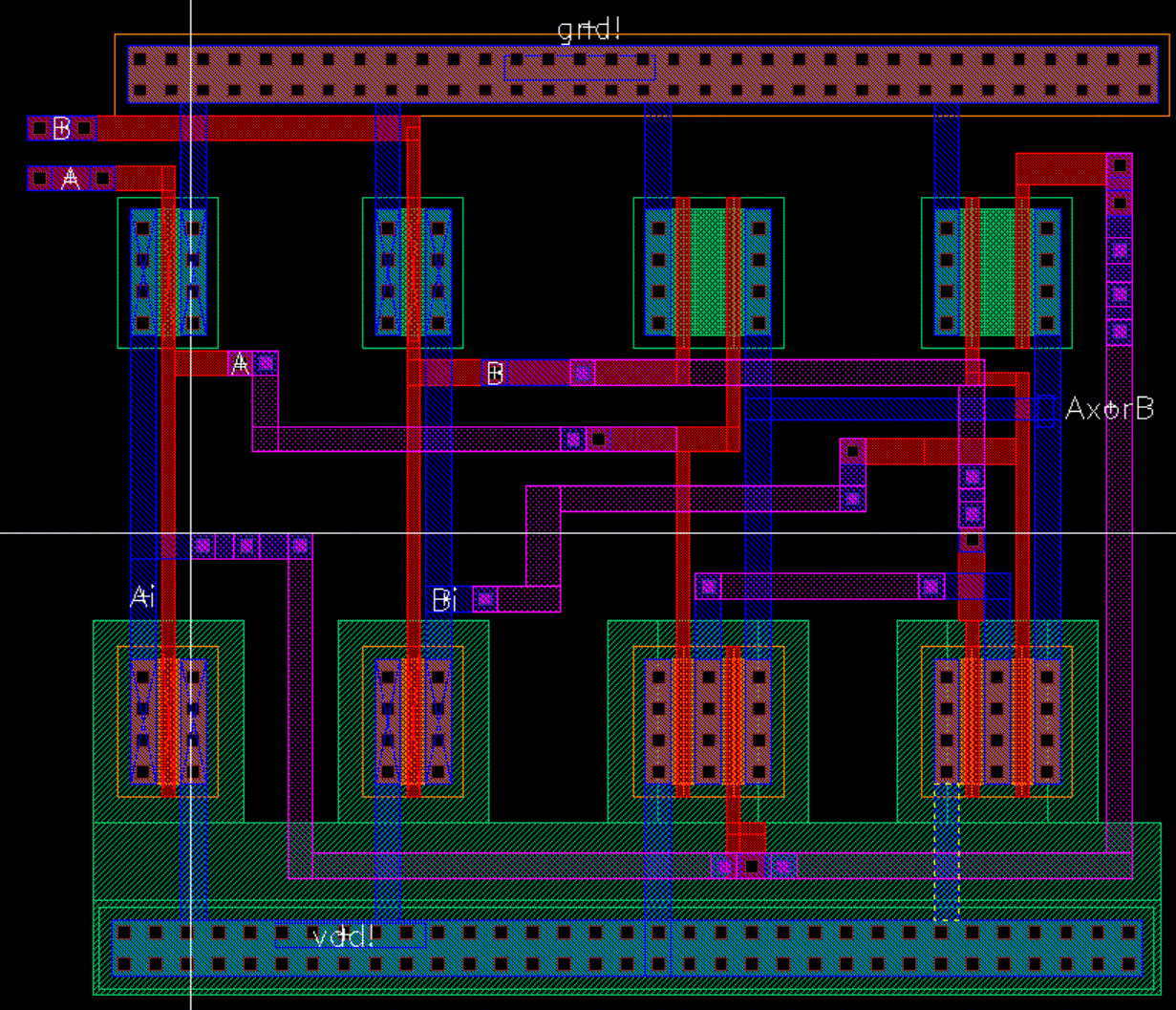This screenshot has height=1010, width=1176.
Task: Select the PMOS transistor below Ai label
Action: pos(168,721)
